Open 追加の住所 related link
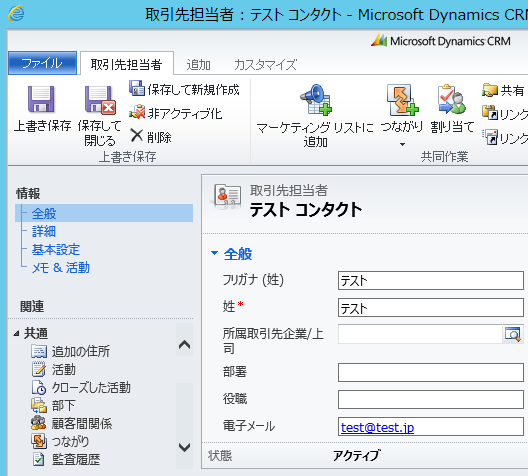This screenshot has height=476, width=528. coord(80,351)
